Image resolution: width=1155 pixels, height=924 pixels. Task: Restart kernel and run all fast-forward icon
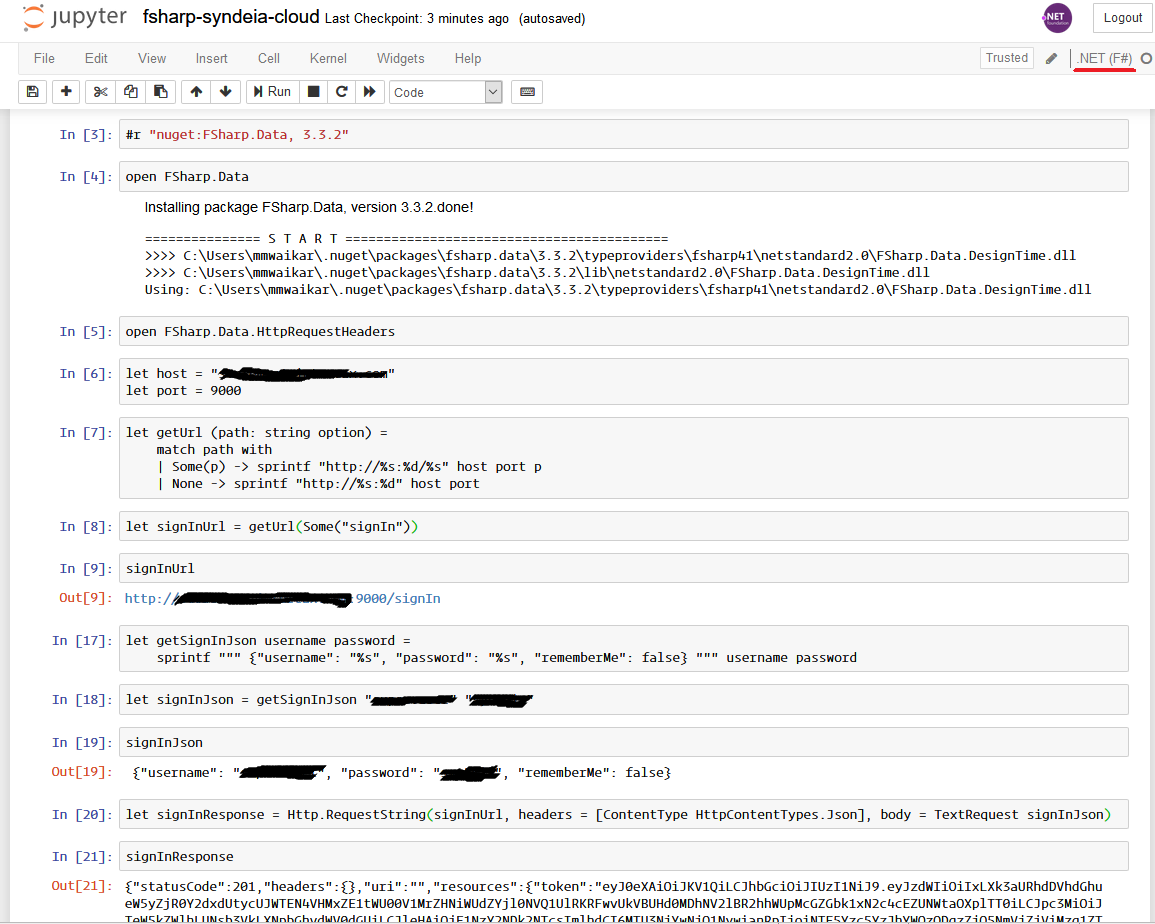(x=370, y=92)
